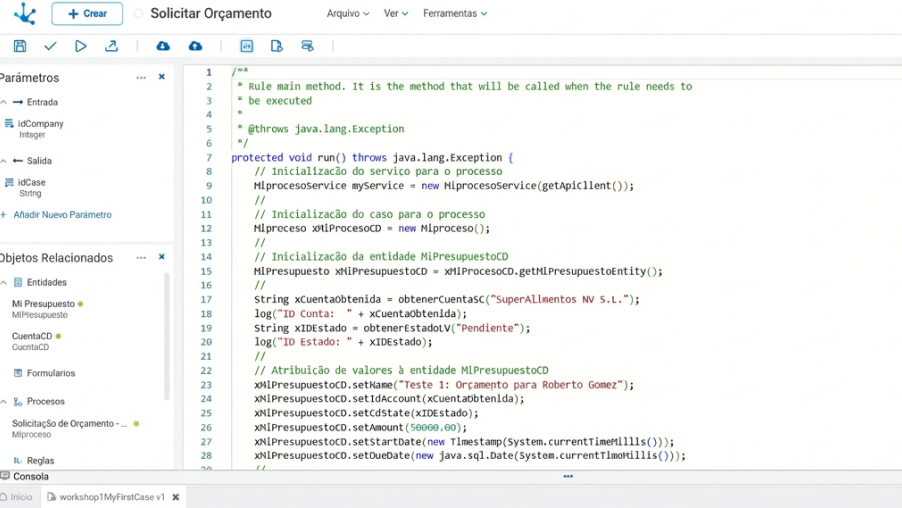Click the cloud upload icon
This screenshot has height=508, width=902.
(x=195, y=46)
